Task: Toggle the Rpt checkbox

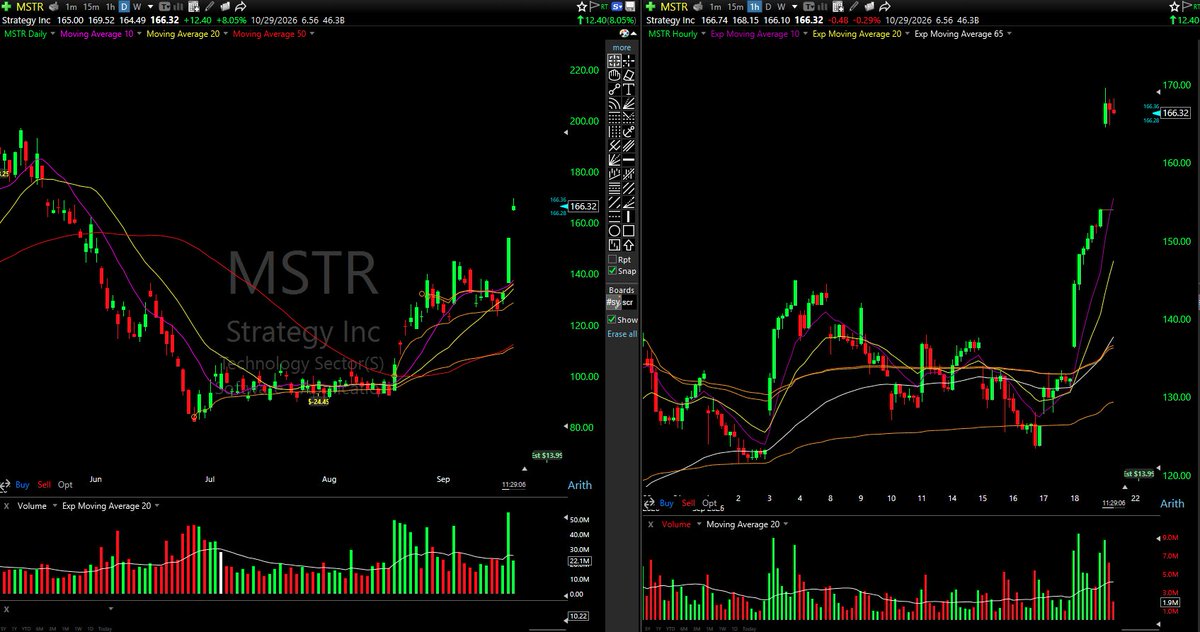Action: pyautogui.click(x=613, y=258)
